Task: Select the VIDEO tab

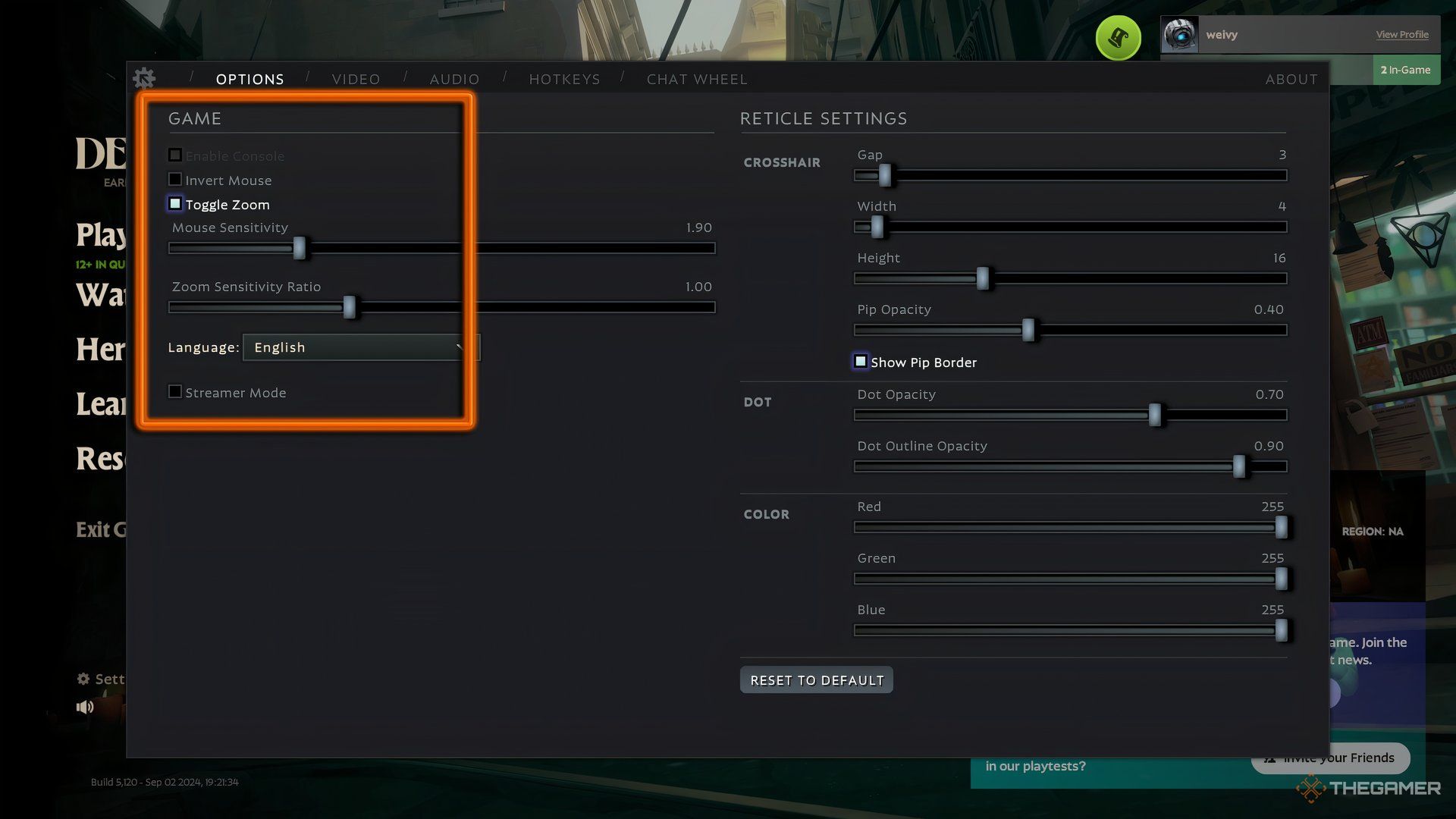Action: coord(356,79)
